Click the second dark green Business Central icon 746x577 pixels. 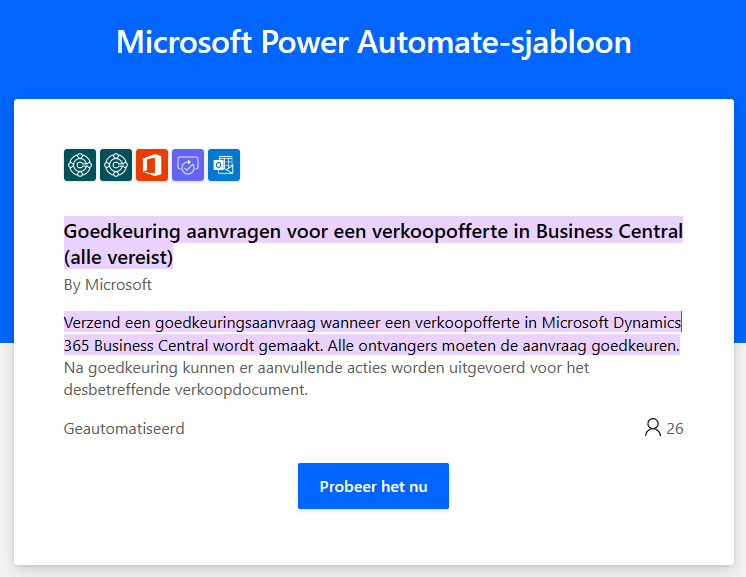(116, 165)
